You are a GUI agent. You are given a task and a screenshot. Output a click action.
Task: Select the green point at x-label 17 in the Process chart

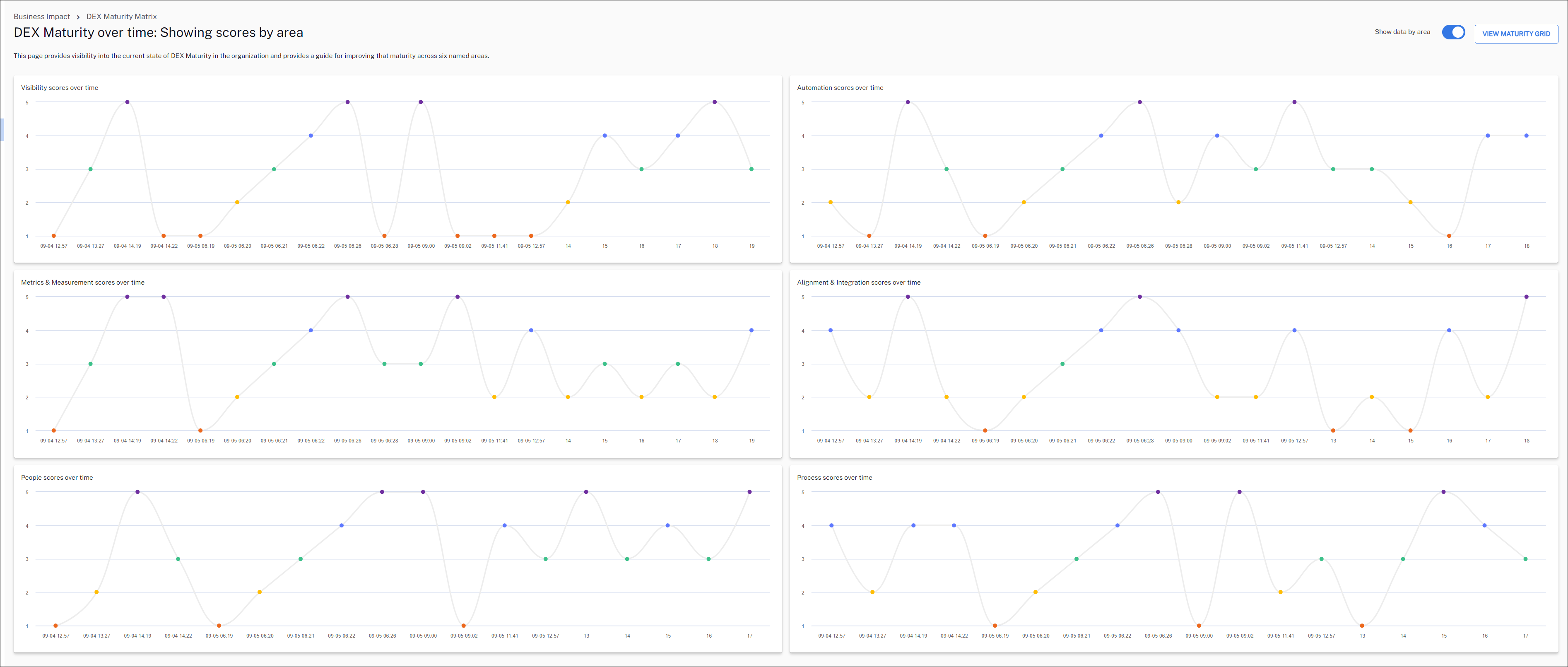pyautogui.click(x=1525, y=558)
